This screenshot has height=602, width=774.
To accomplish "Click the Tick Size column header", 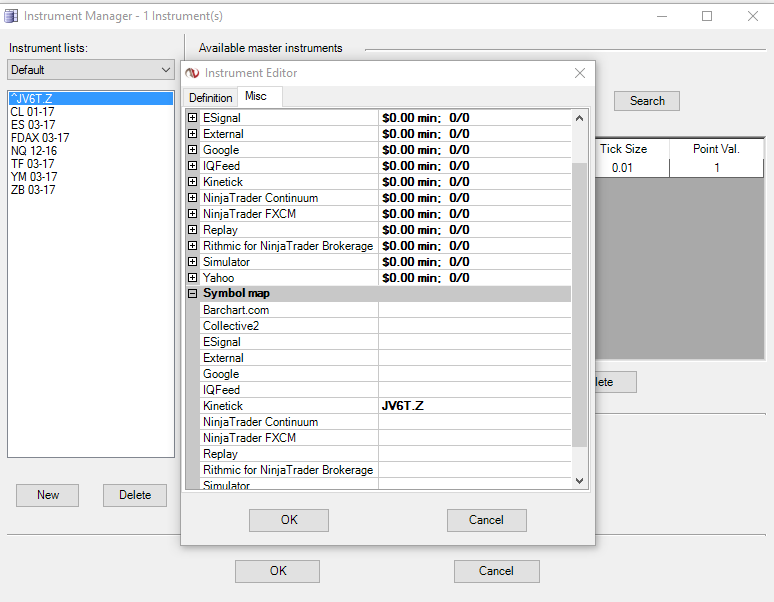I will tap(632, 149).
